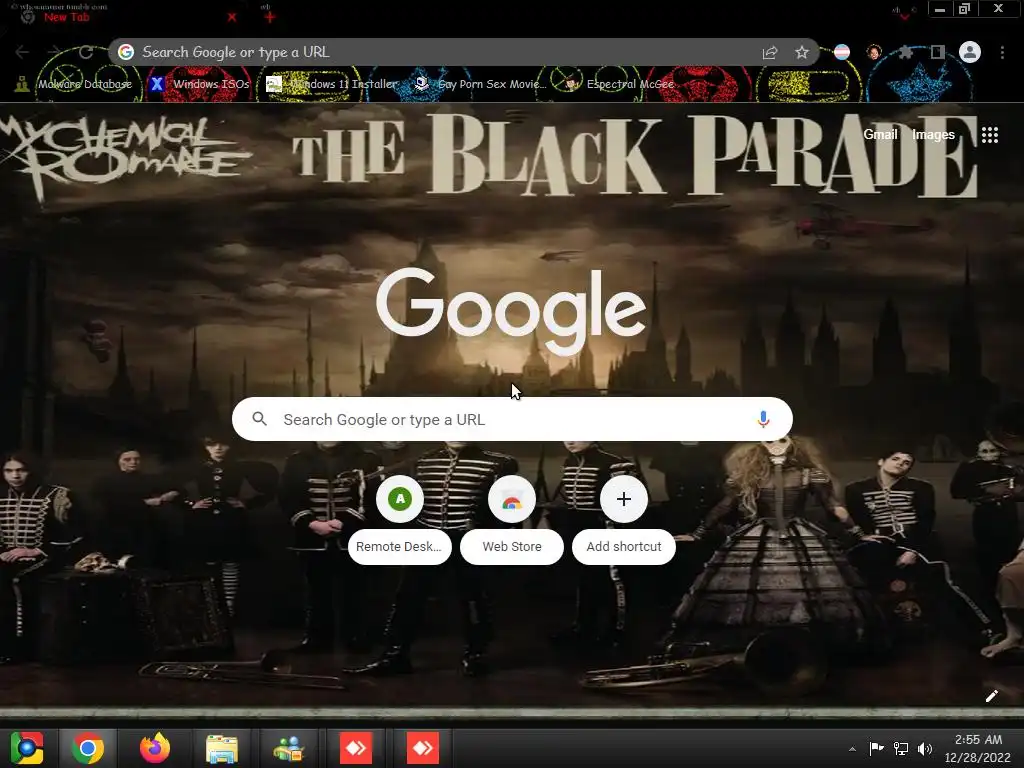
Task: Start voice search with microphone icon
Action: pyautogui.click(x=763, y=419)
